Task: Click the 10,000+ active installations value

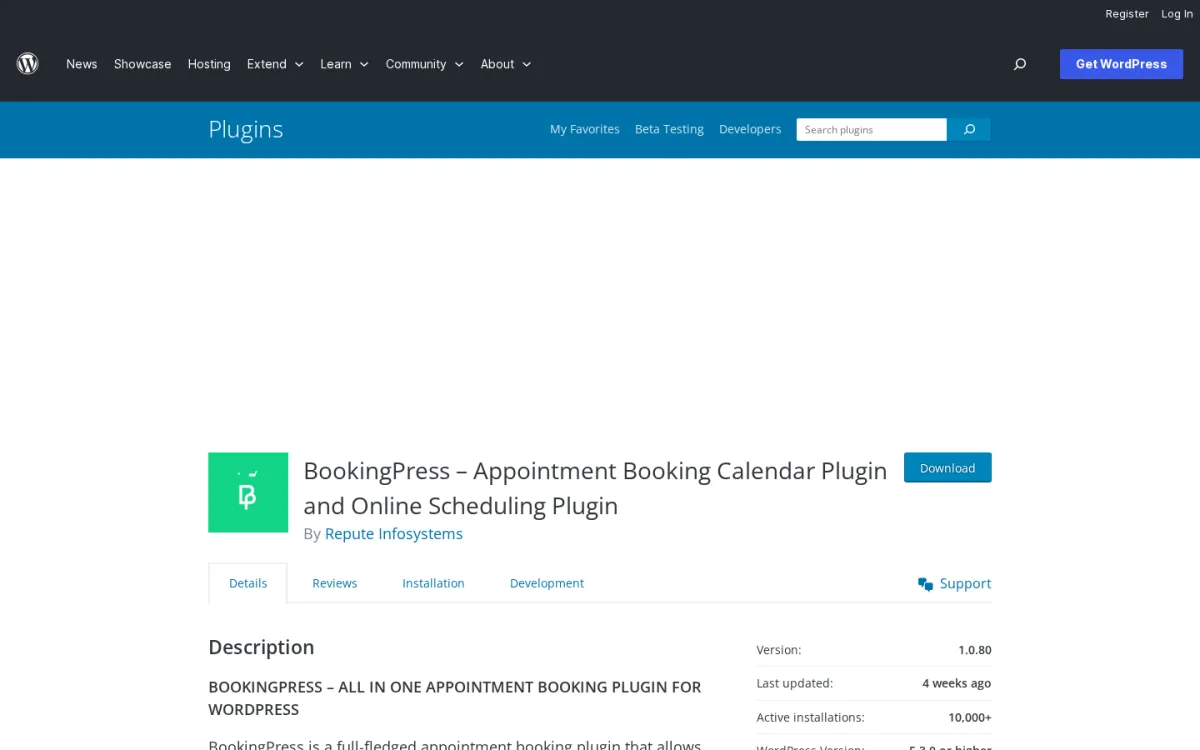Action: point(970,717)
